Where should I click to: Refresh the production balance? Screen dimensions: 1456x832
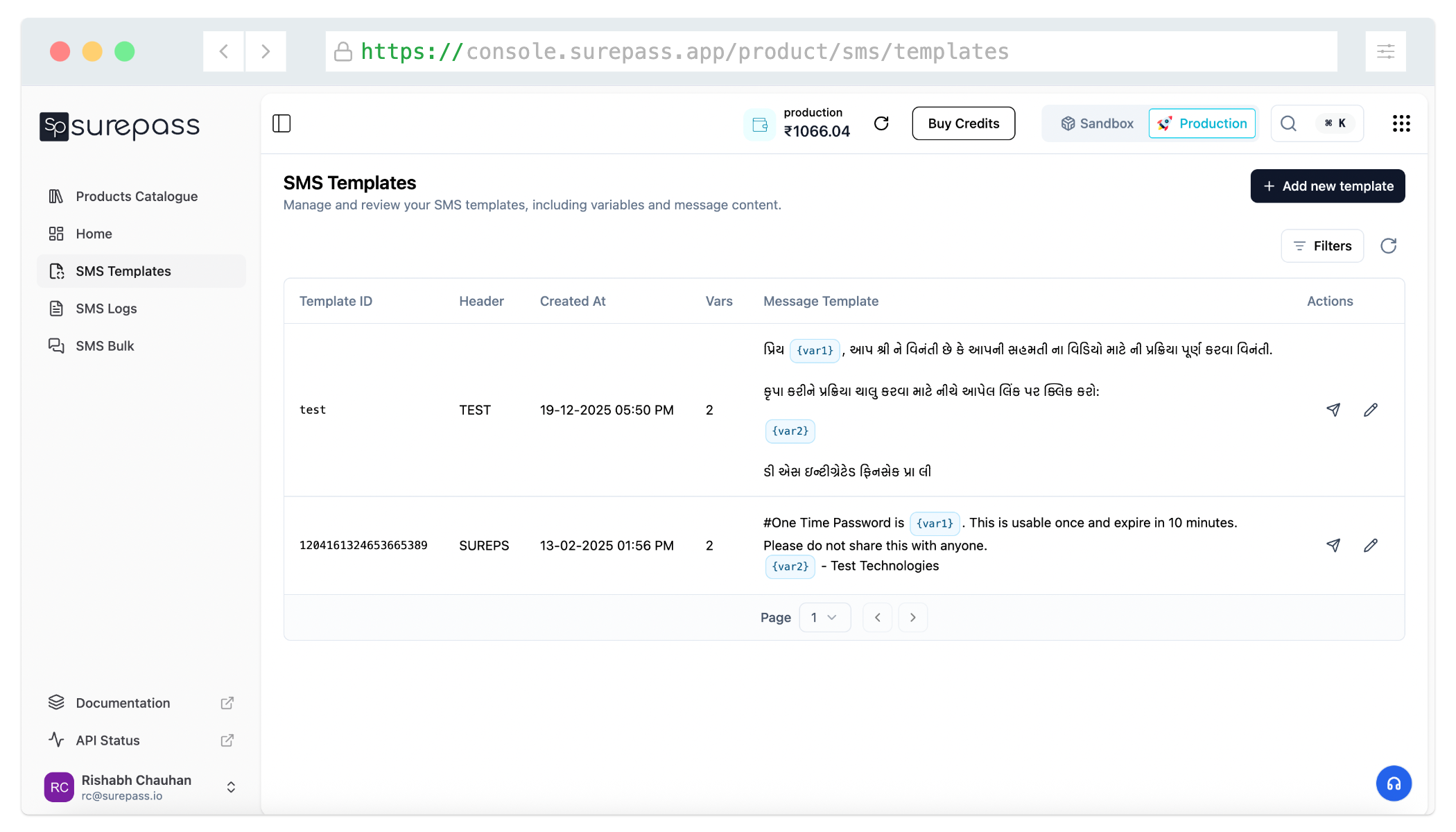(881, 123)
